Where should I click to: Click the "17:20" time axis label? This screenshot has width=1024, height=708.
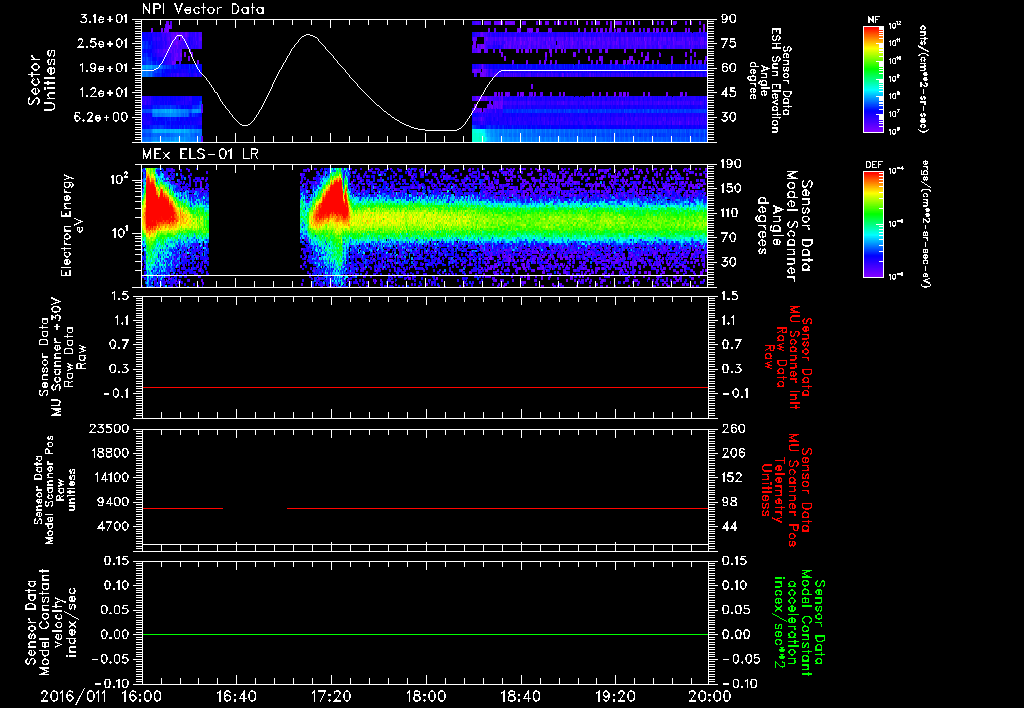coord(332,696)
